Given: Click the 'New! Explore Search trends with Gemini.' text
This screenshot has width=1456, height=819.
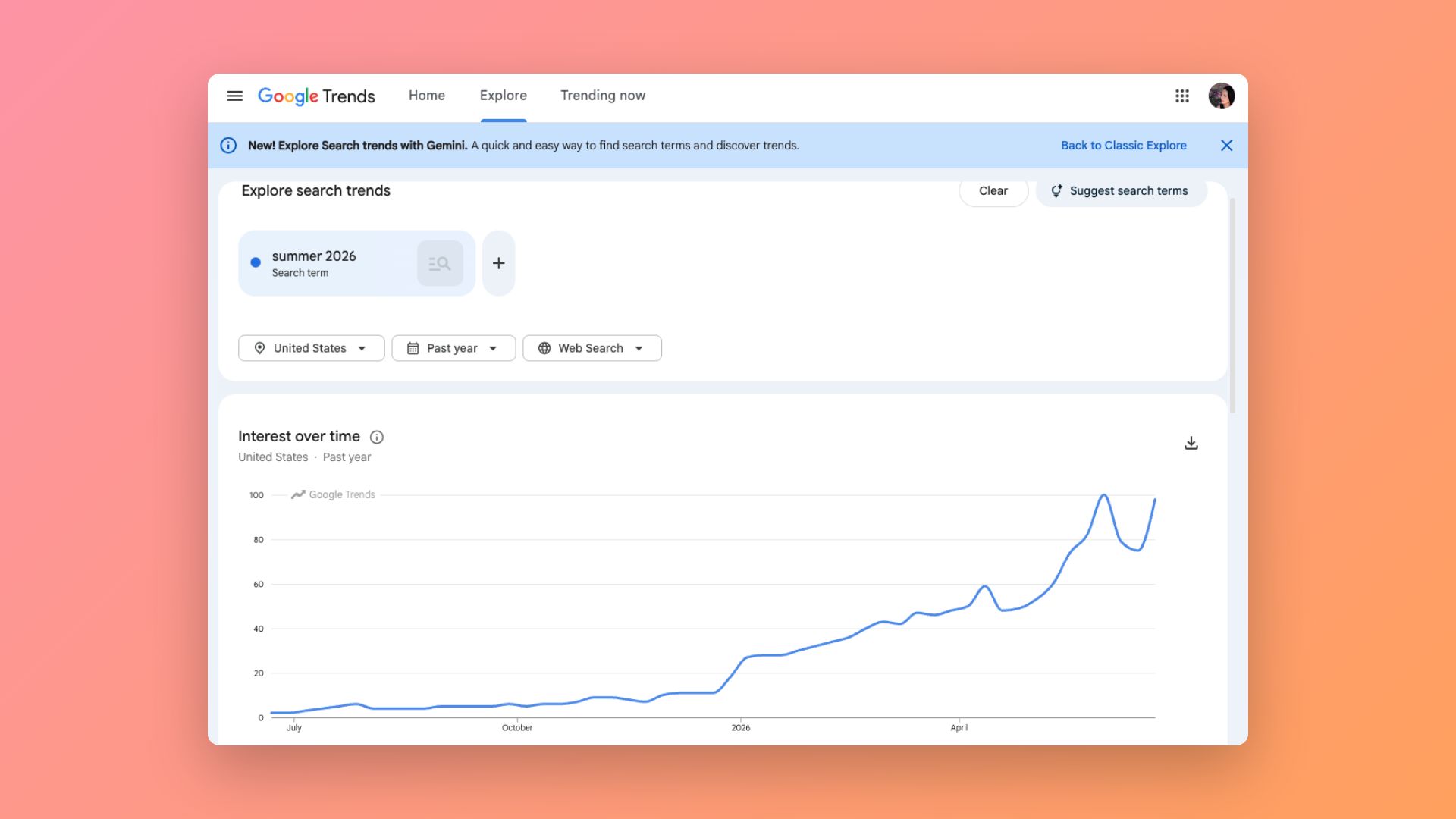Looking at the screenshot, I should [x=357, y=146].
